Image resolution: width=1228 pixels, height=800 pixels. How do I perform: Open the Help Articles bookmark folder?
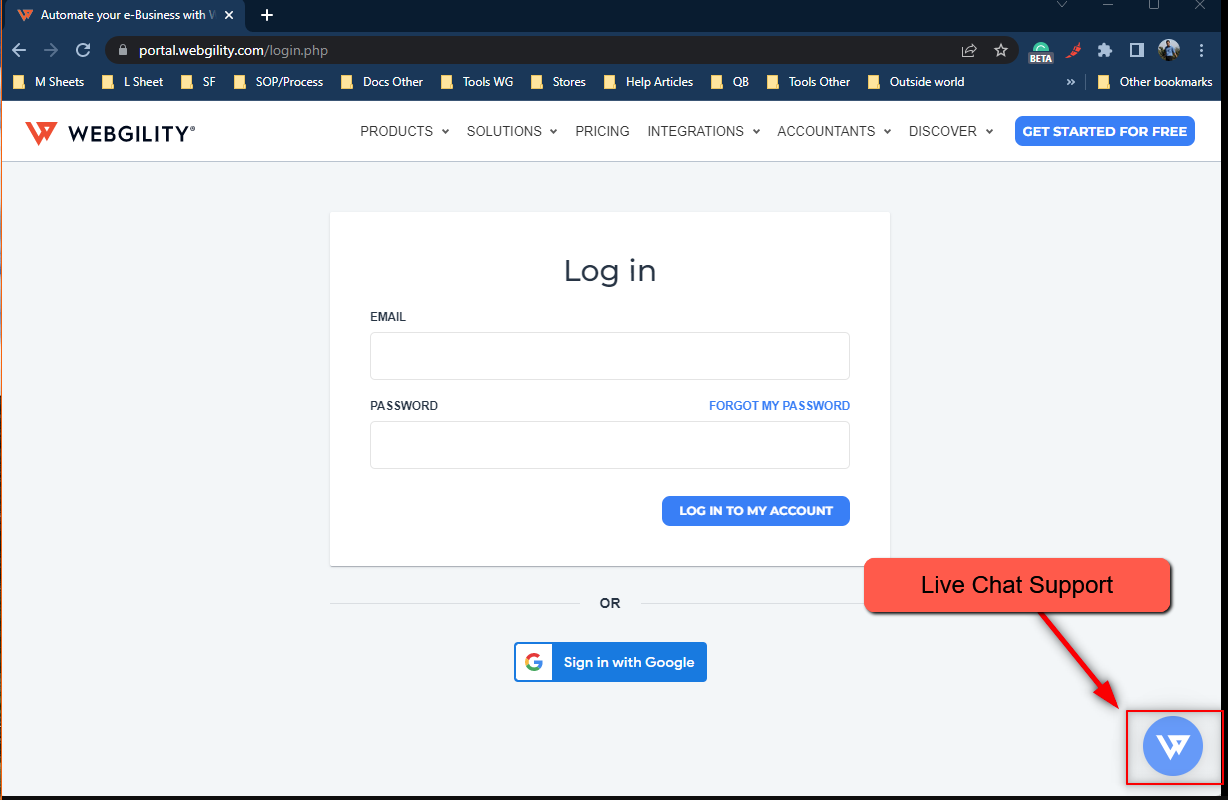click(649, 82)
